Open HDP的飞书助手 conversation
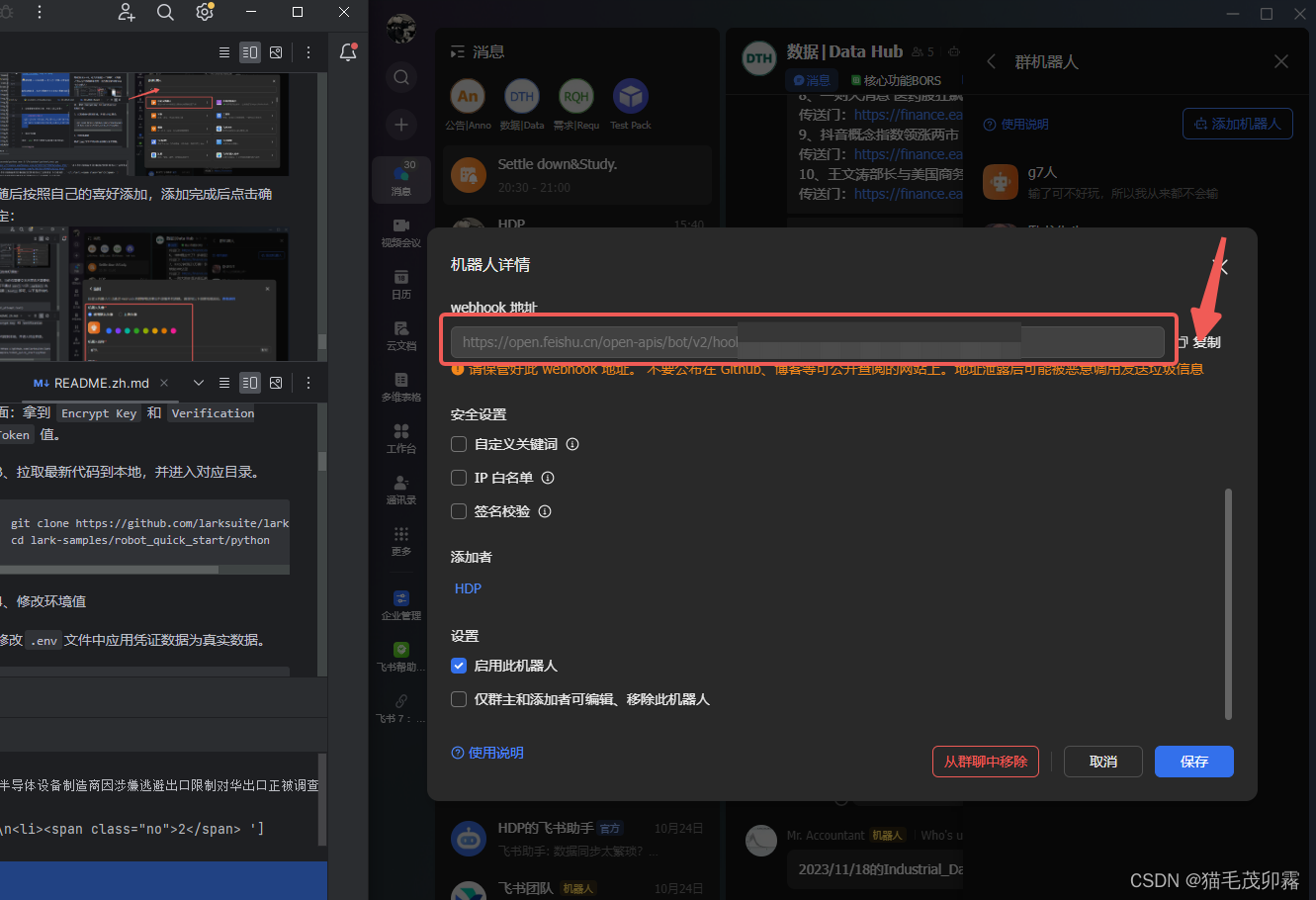The image size is (1316, 900). [x=577, y=839]
